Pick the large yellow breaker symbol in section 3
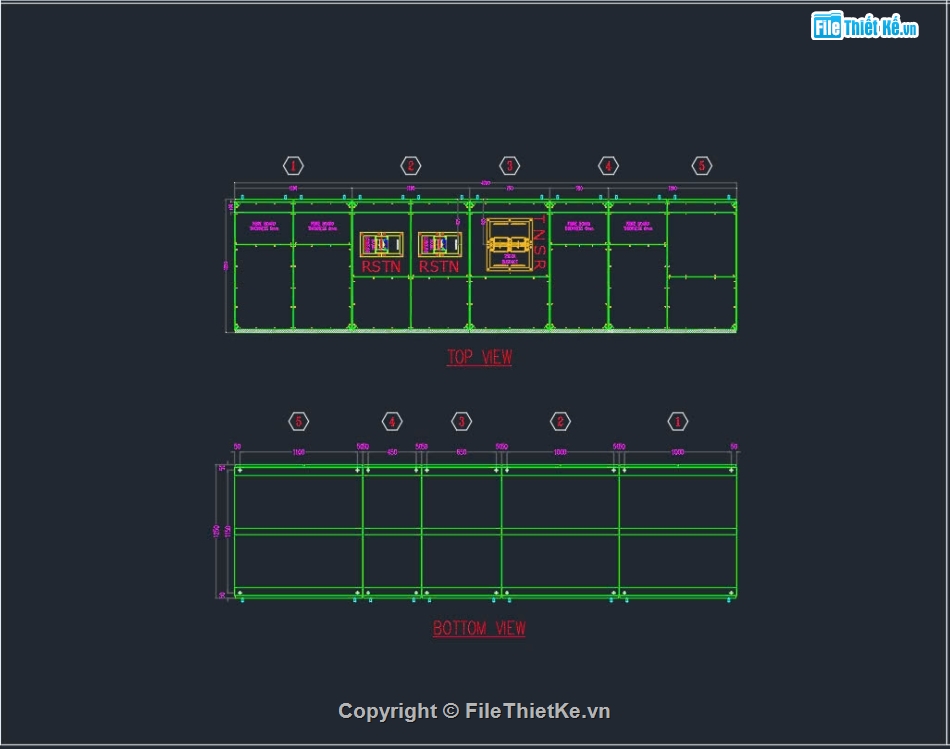Image resolution: width=950 pixels, height=749 pixels. [510, 245]
